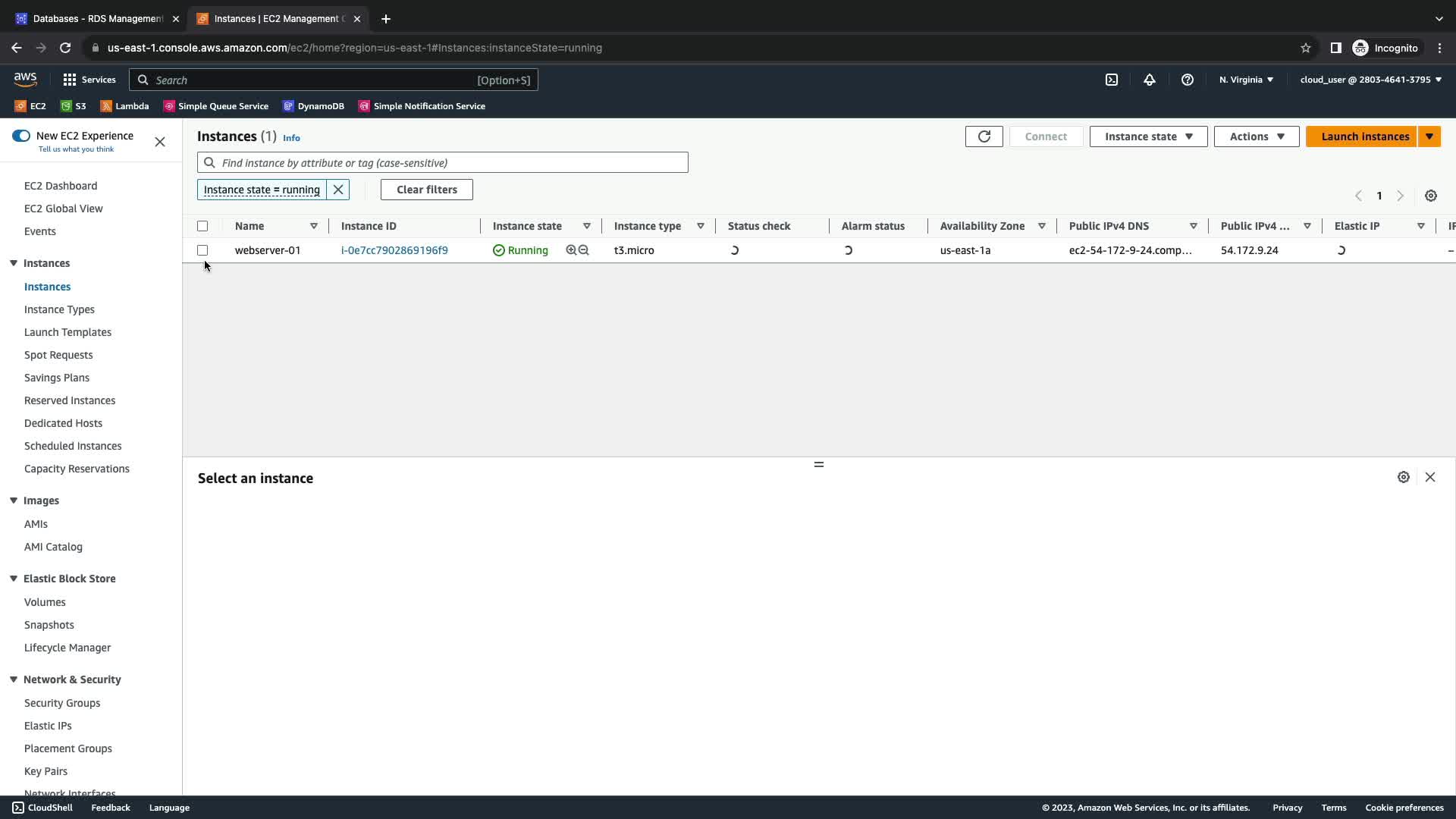Open the notifications bell icon
Viewport: 1456px width, 819px height.
click(x=1149, y=80)
